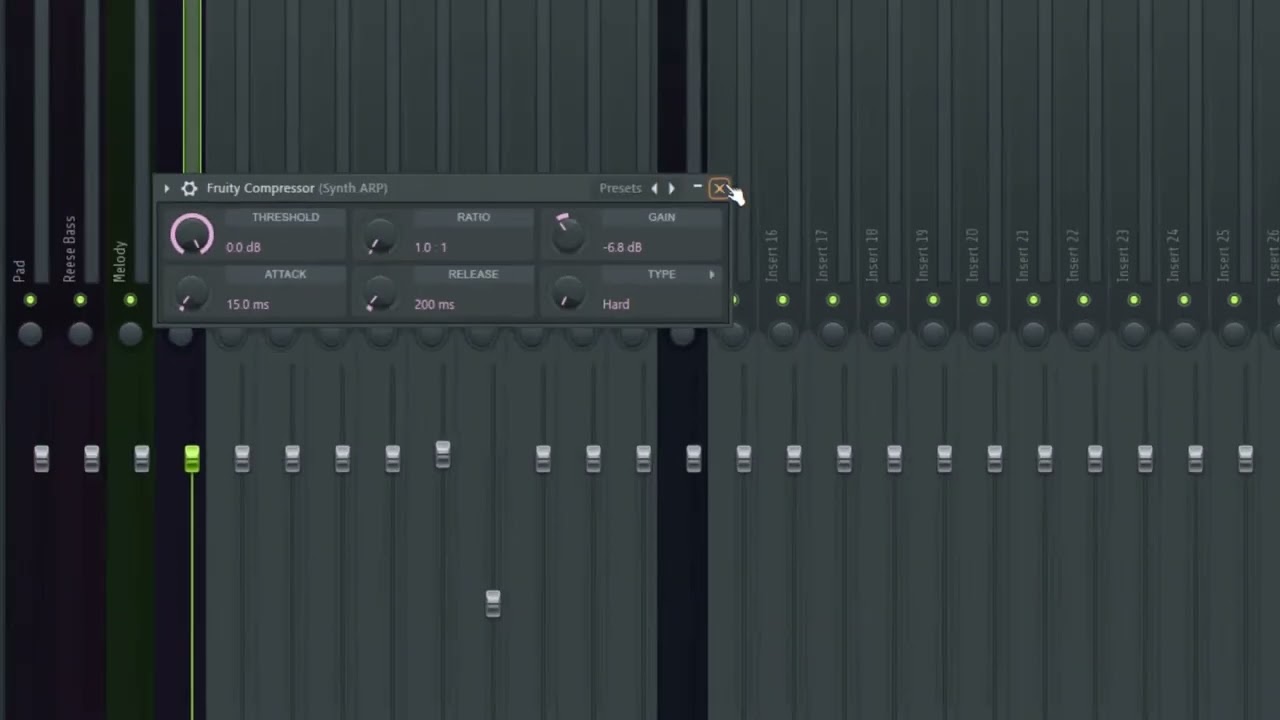1280x720 pixels.
Task: Open the Presets list in Fruity Compressor
Action: tap(620, 188)
